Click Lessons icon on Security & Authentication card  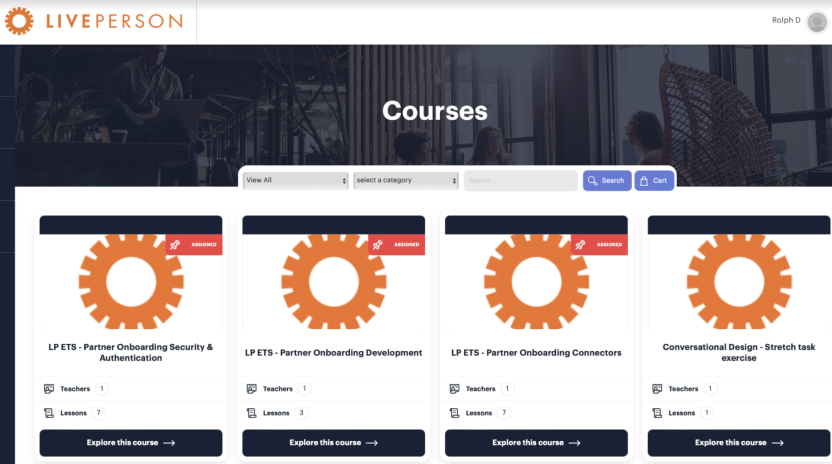pos(49,413)
